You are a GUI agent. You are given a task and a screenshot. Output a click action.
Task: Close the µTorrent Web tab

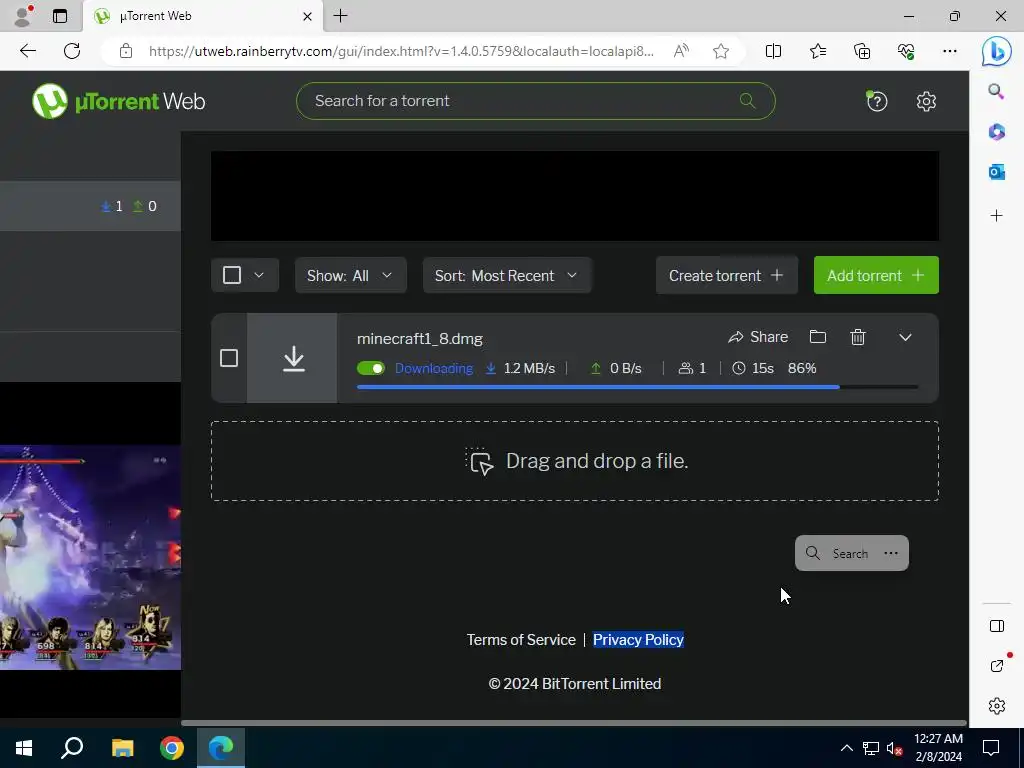tap(308, 16)
